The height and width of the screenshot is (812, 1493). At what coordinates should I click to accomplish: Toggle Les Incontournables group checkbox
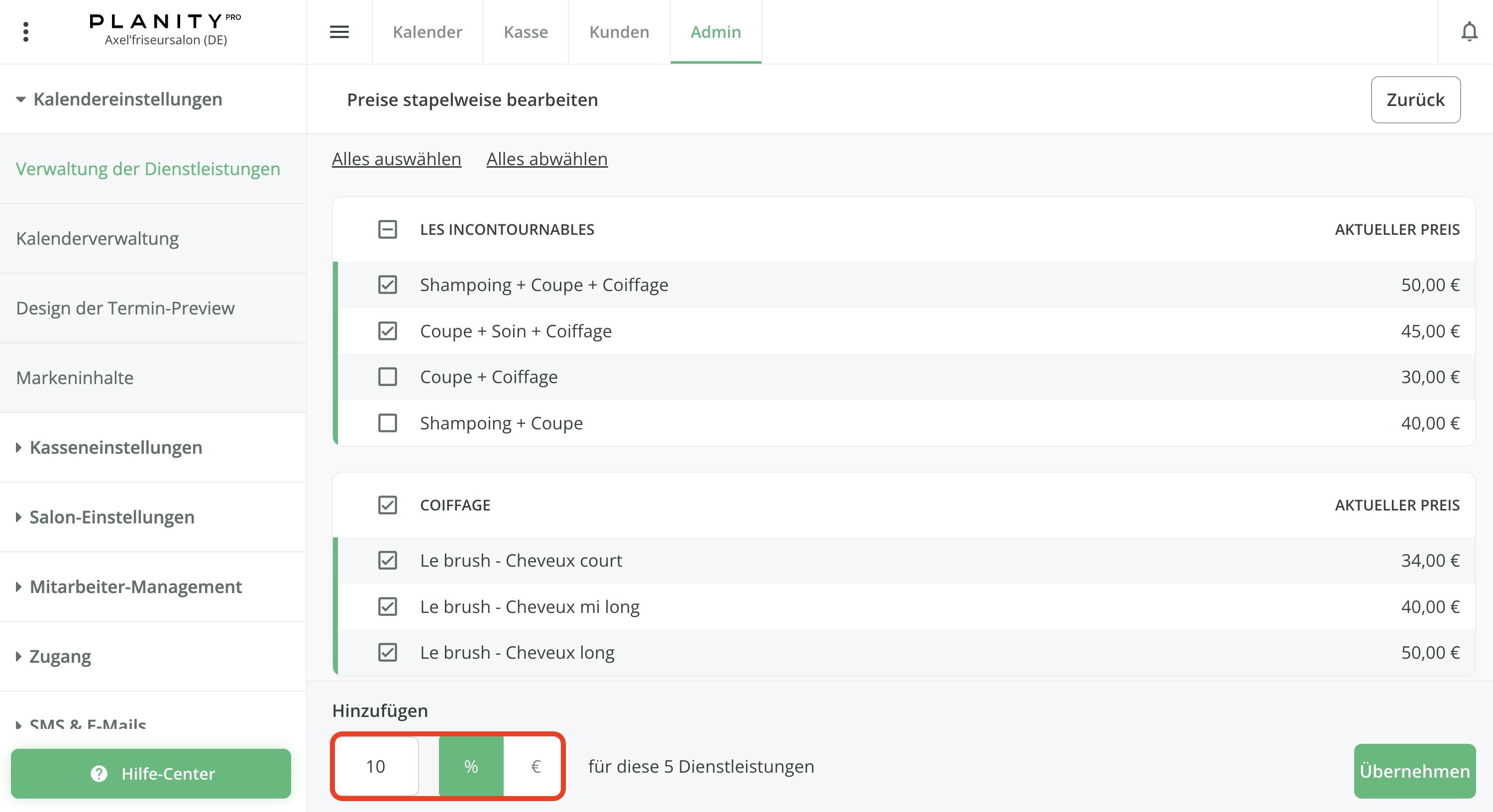(387, 229)
